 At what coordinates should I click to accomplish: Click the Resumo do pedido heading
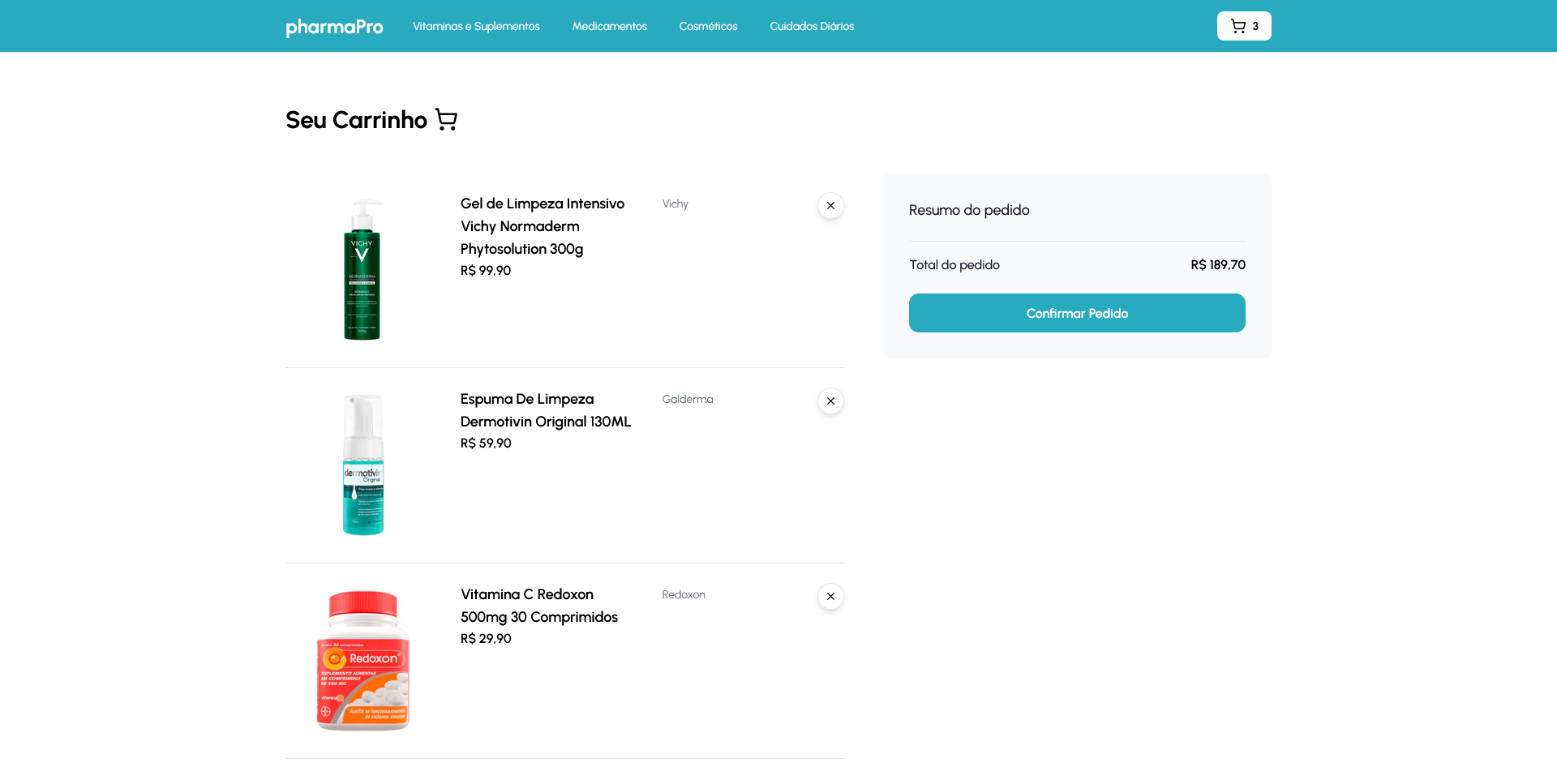969,210
